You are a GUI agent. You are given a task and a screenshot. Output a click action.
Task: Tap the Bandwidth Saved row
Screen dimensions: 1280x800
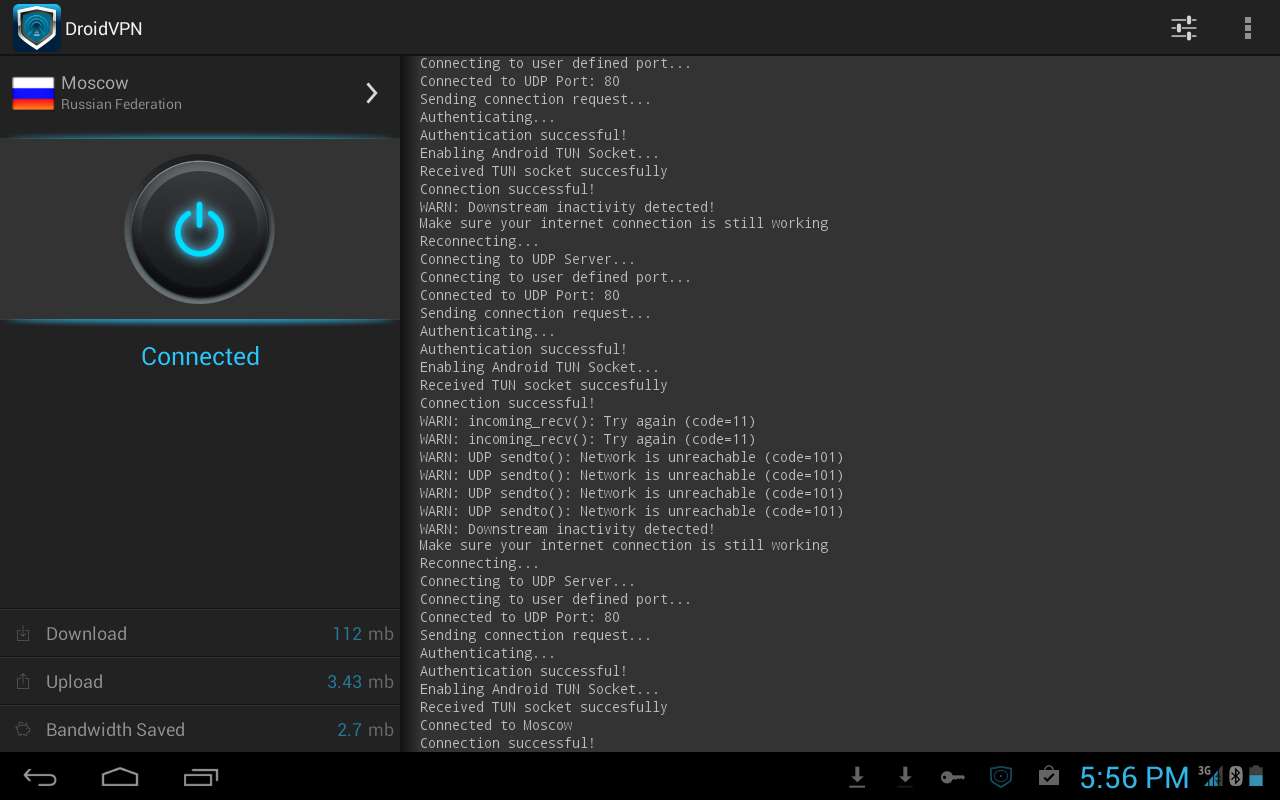(200, 730)
